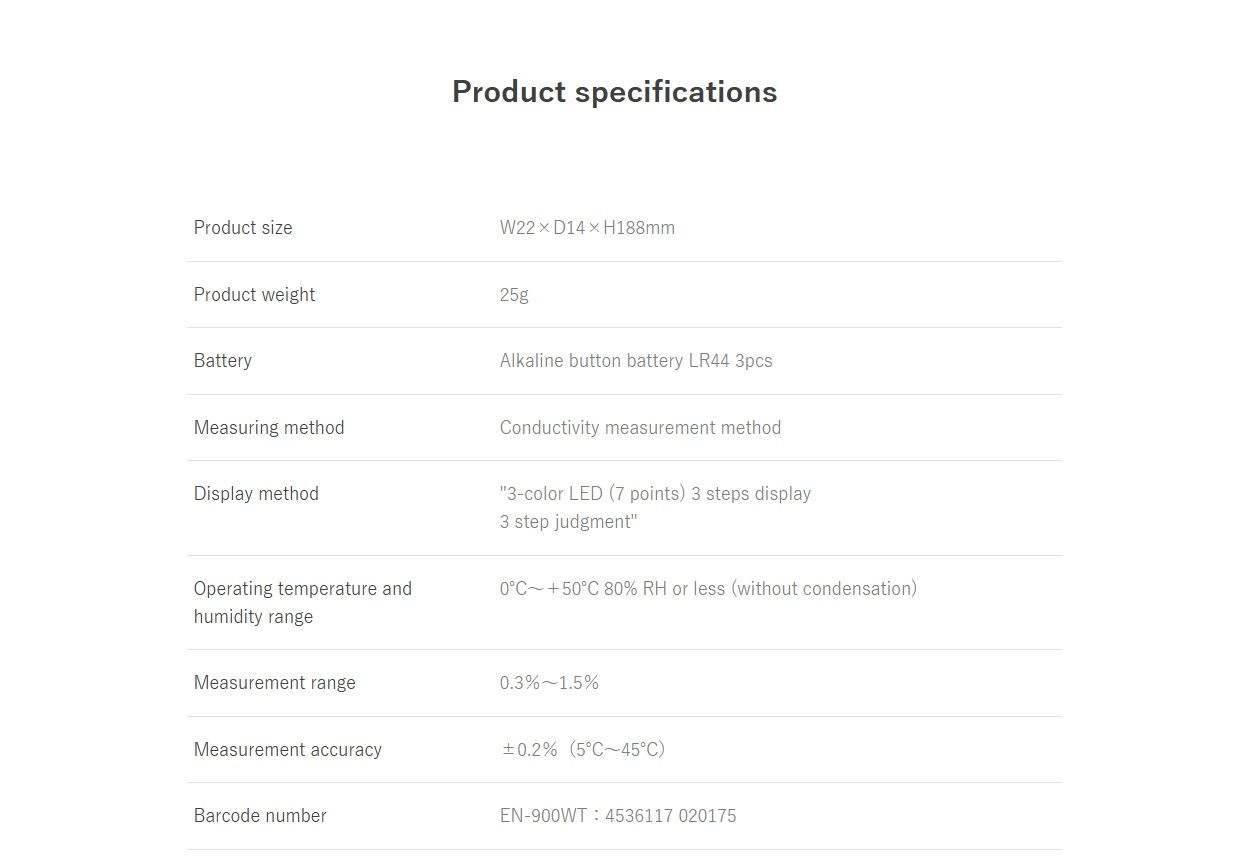Click the ±0.2% accuracy value
Viewport: 1243px width, 867px height.
583,750
